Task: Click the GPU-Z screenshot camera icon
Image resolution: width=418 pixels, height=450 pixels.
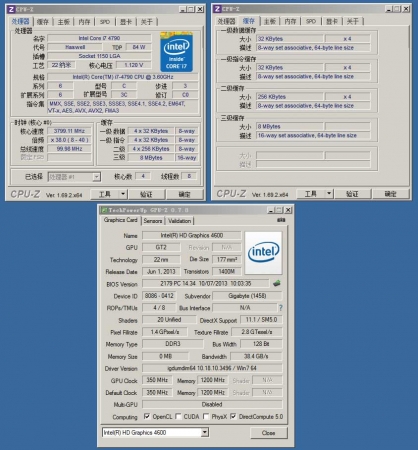Action: [x=281, y=220]
